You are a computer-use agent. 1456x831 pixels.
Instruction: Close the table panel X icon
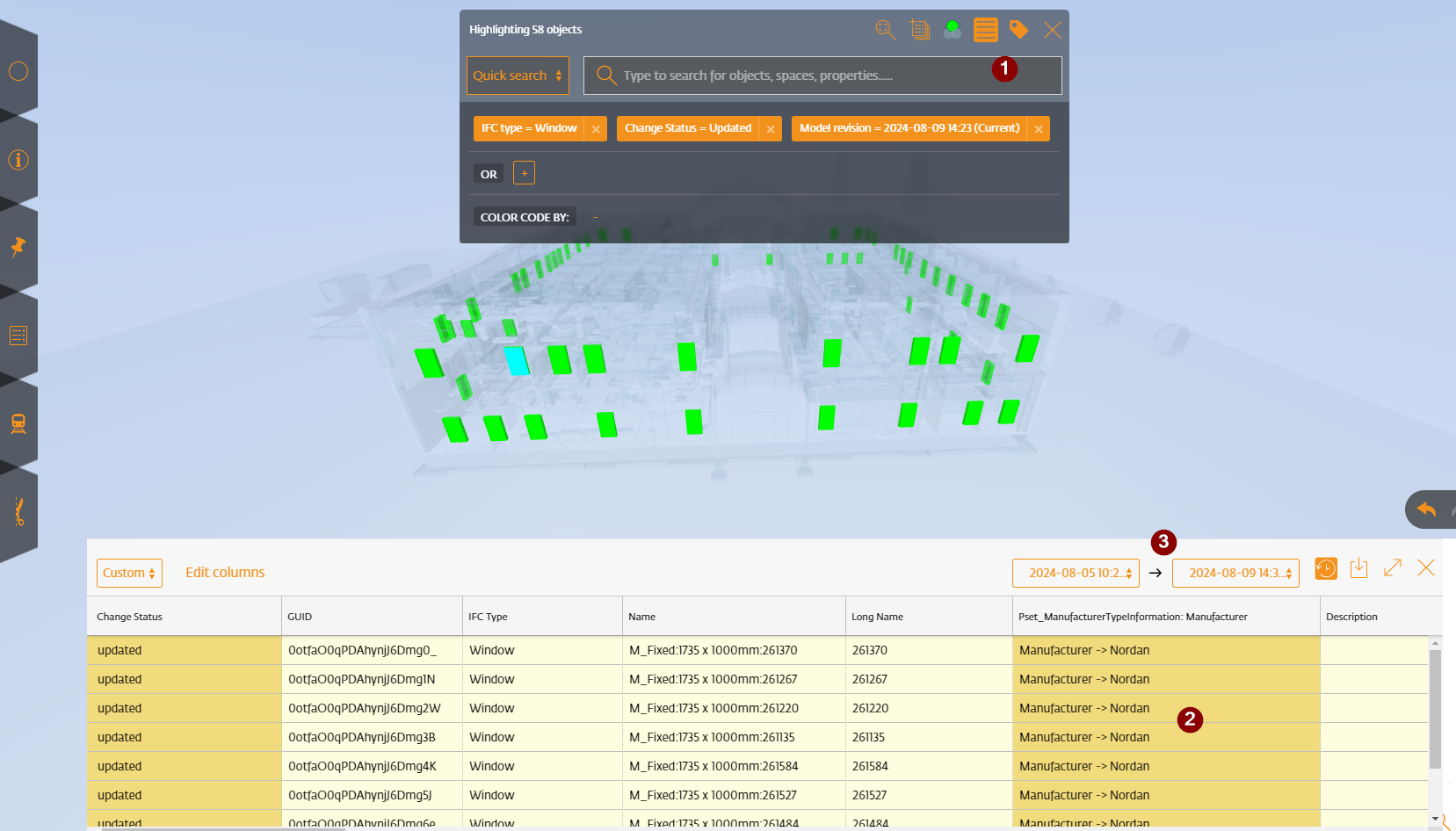[x=1426, y=568]
